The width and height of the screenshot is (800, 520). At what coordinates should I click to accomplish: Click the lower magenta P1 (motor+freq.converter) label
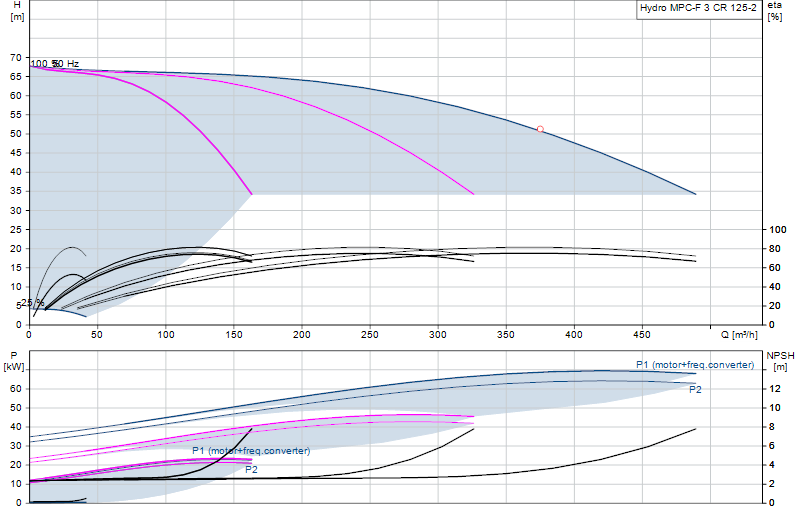(x=251, y=451)
